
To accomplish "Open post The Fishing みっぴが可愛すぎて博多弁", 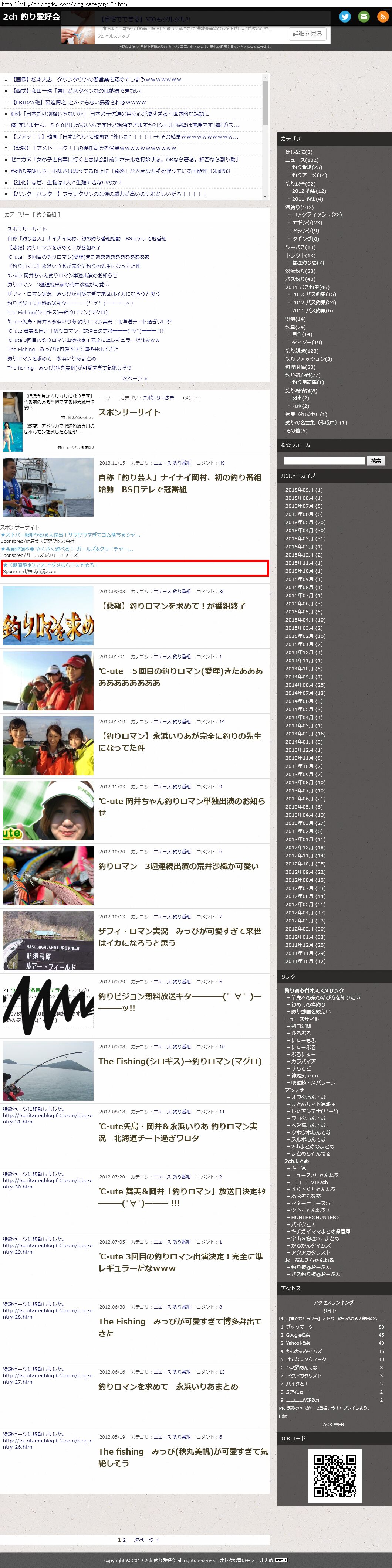I will click(x=180, y=1327).
